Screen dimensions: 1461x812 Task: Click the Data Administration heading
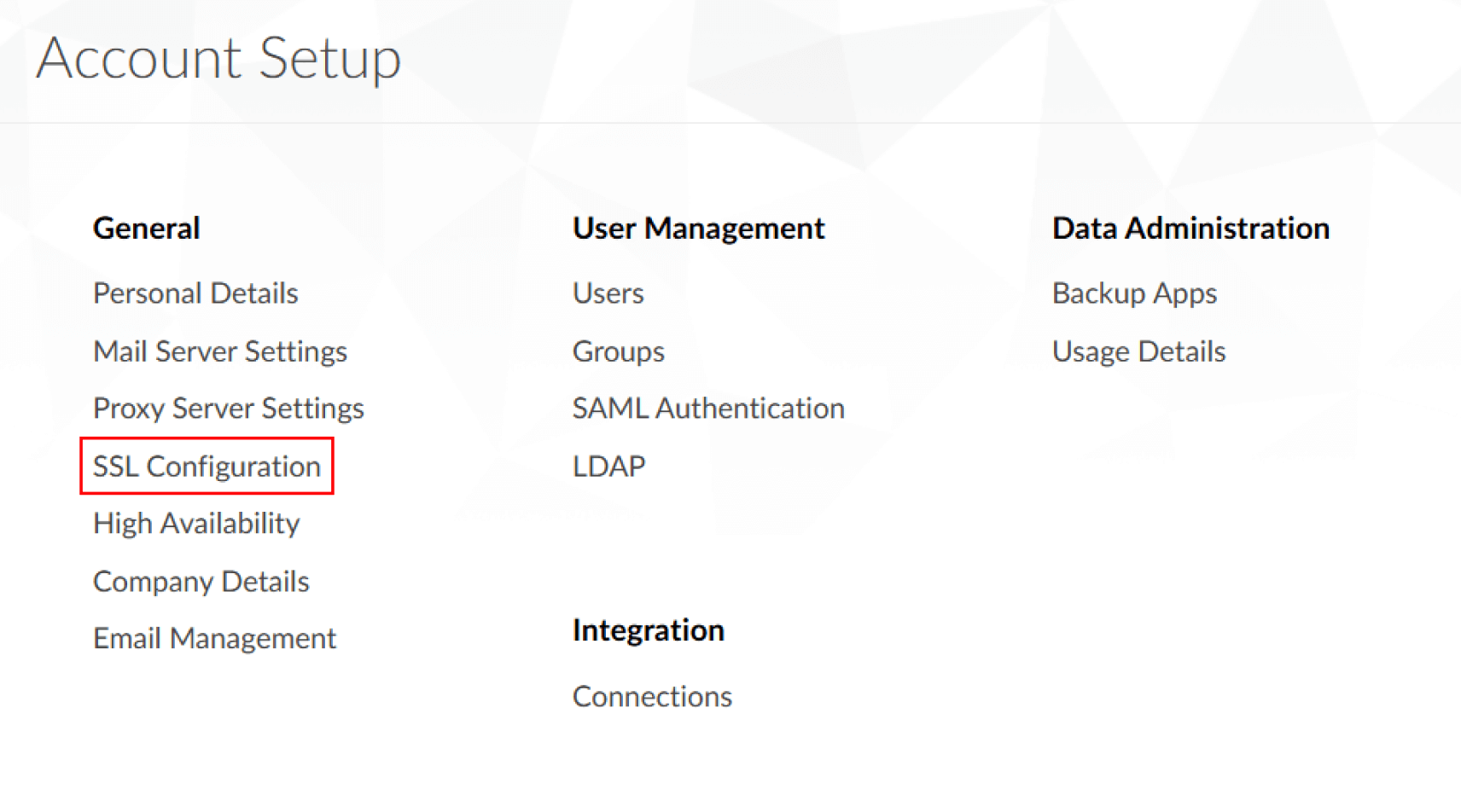(1190, 229)
